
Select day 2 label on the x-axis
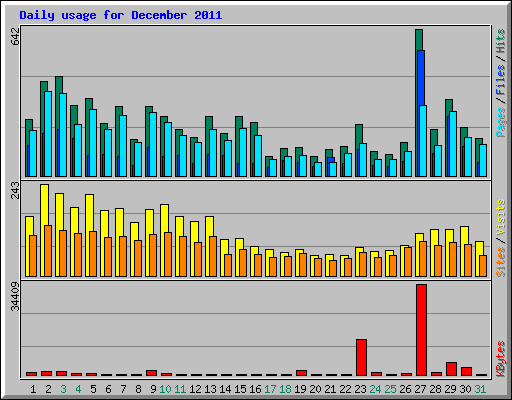(x=48, y=389)
